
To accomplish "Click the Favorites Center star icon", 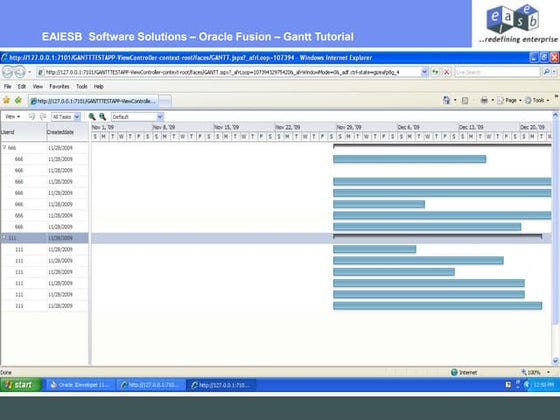I will click(6, 100).
